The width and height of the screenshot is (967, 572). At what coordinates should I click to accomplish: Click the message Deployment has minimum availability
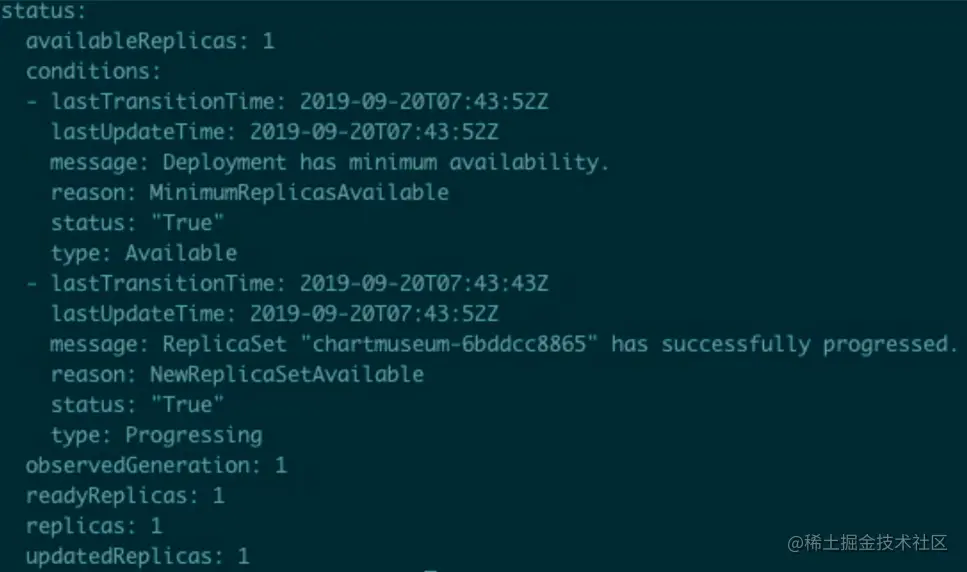(385, 162)
